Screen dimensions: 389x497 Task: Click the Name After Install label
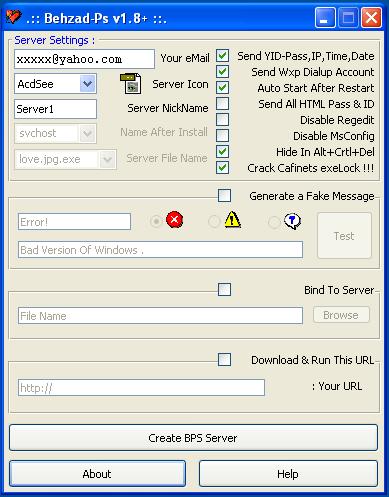click(164, 132)
